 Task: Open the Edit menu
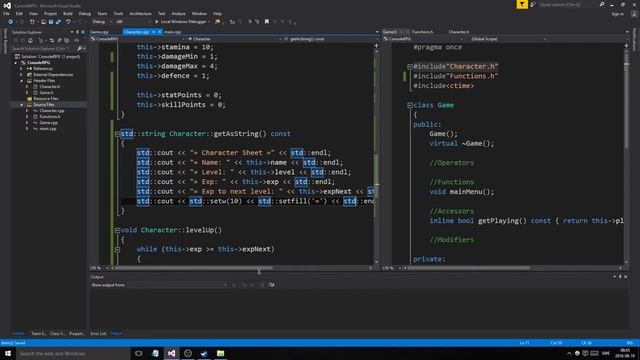pos(19,13)
